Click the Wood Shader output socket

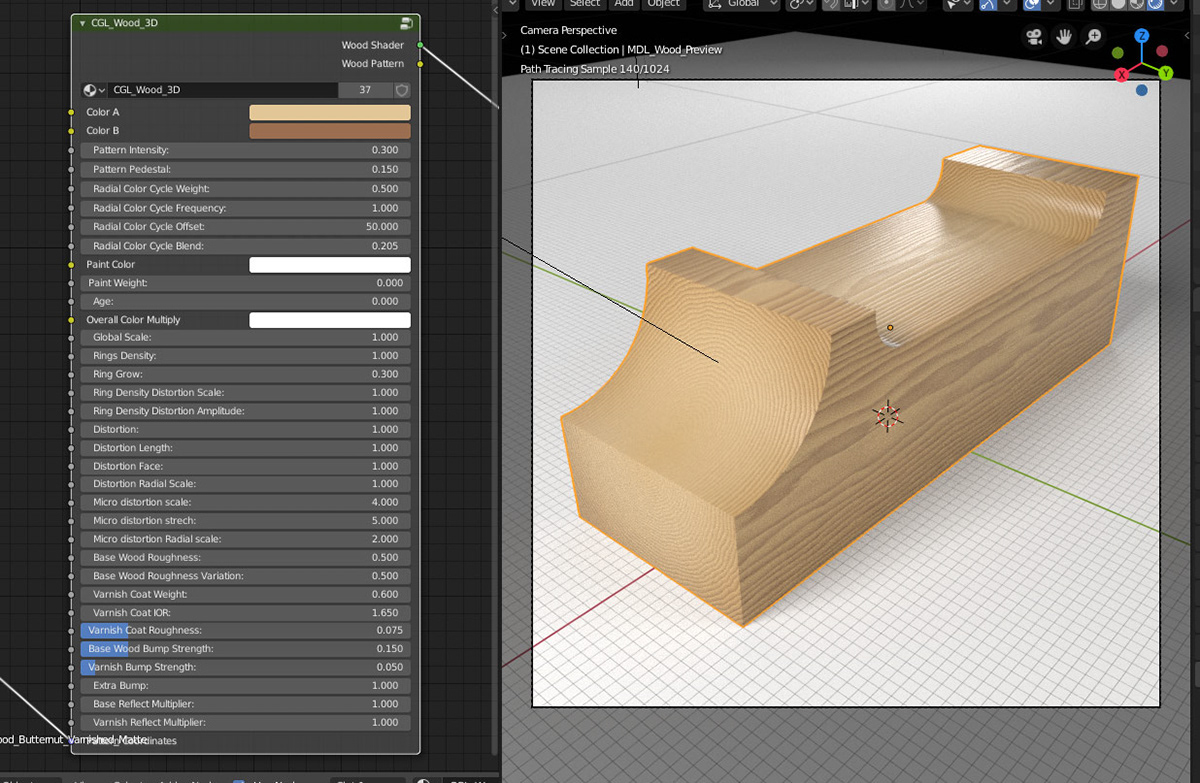pos(420,45)
